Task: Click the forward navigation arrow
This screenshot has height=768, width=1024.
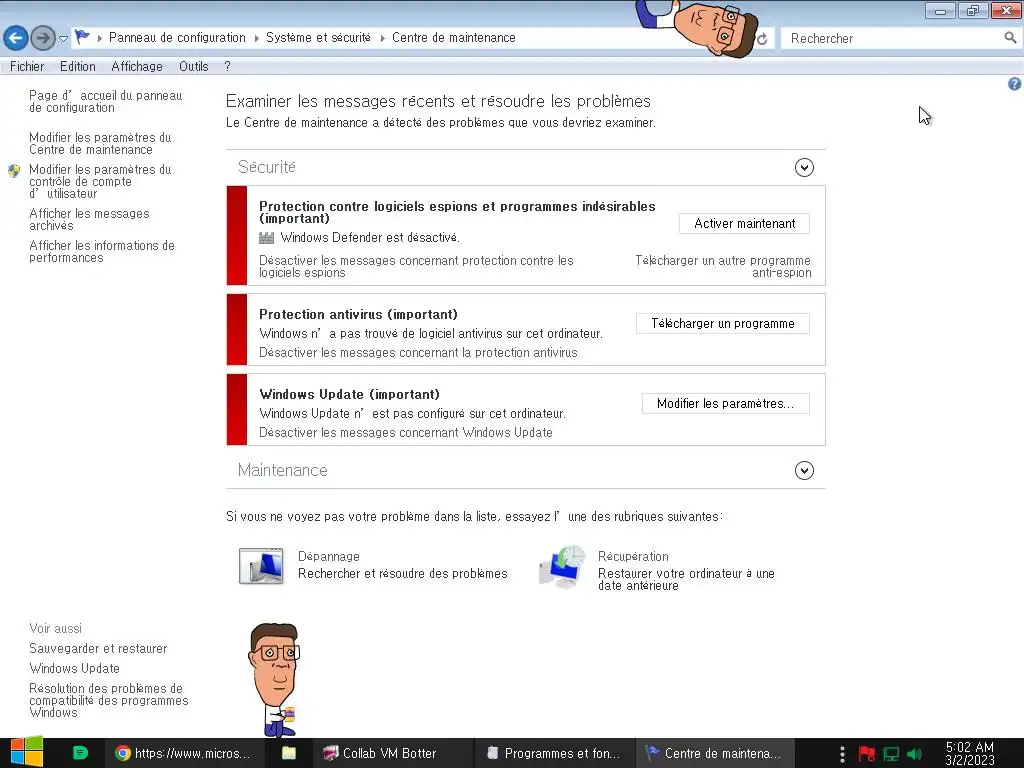Action: click(43, 38)
